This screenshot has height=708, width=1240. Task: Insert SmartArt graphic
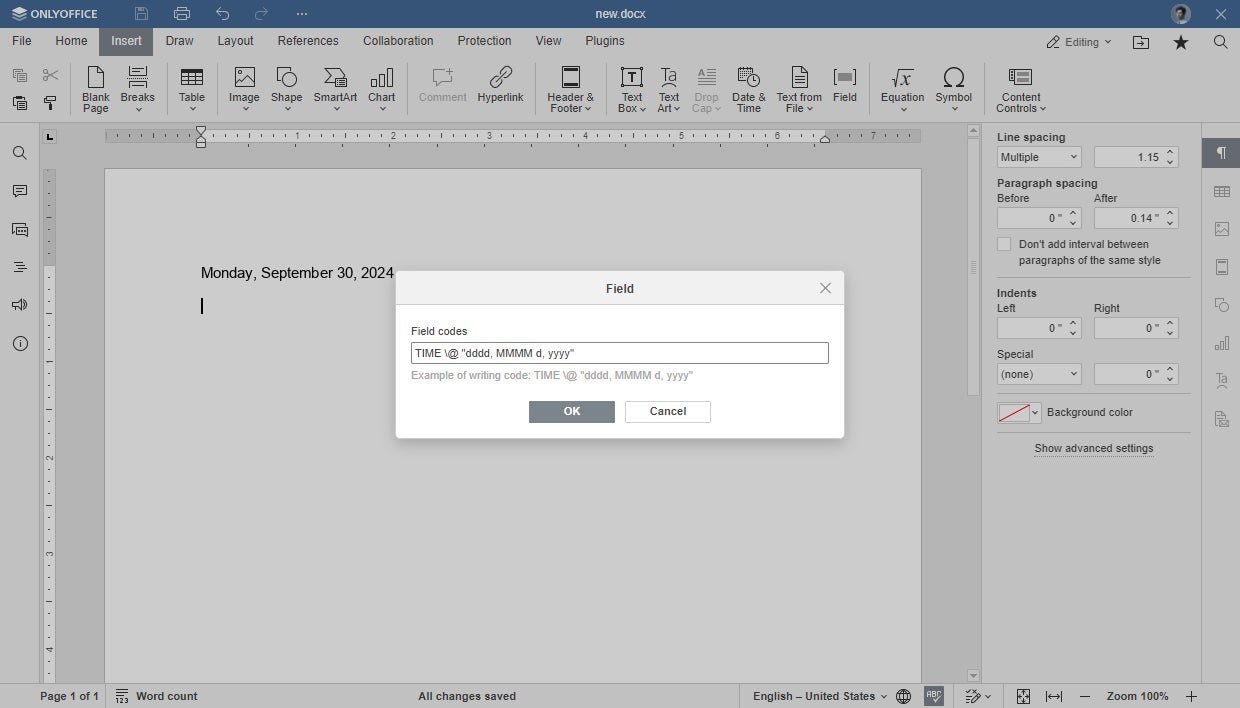pyautogui.click(x=335, y=90)
